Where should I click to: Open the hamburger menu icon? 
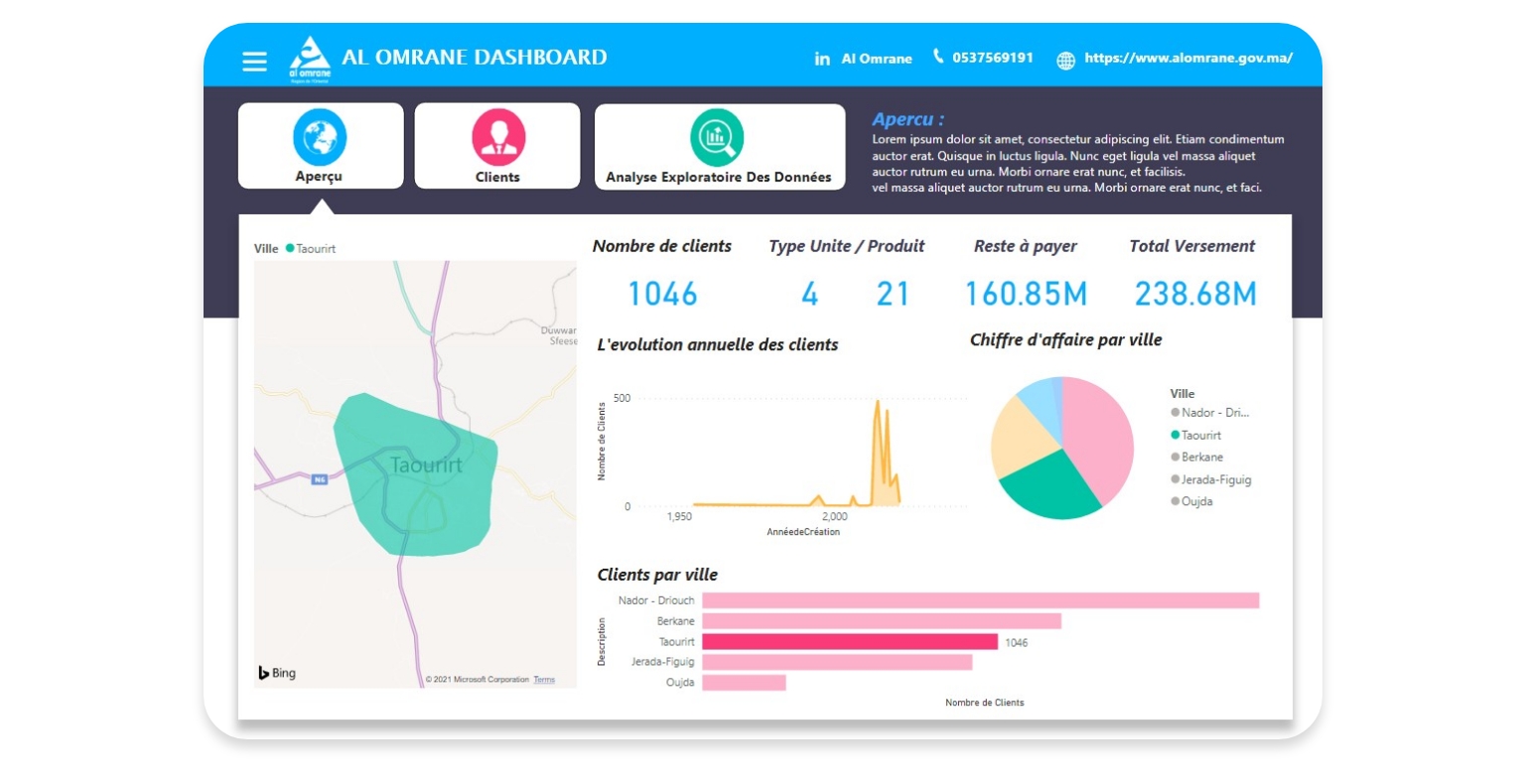(x=254, y=62)
